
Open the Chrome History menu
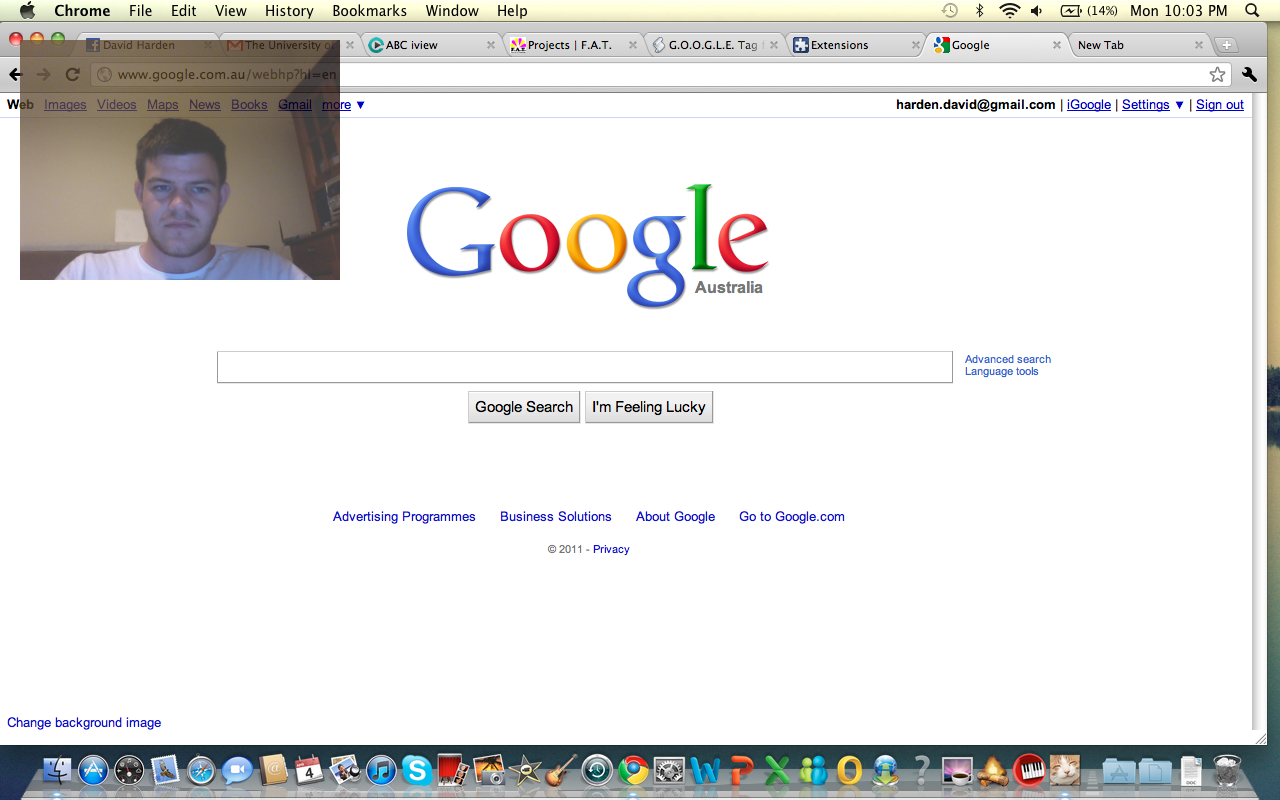pos(289,11)
